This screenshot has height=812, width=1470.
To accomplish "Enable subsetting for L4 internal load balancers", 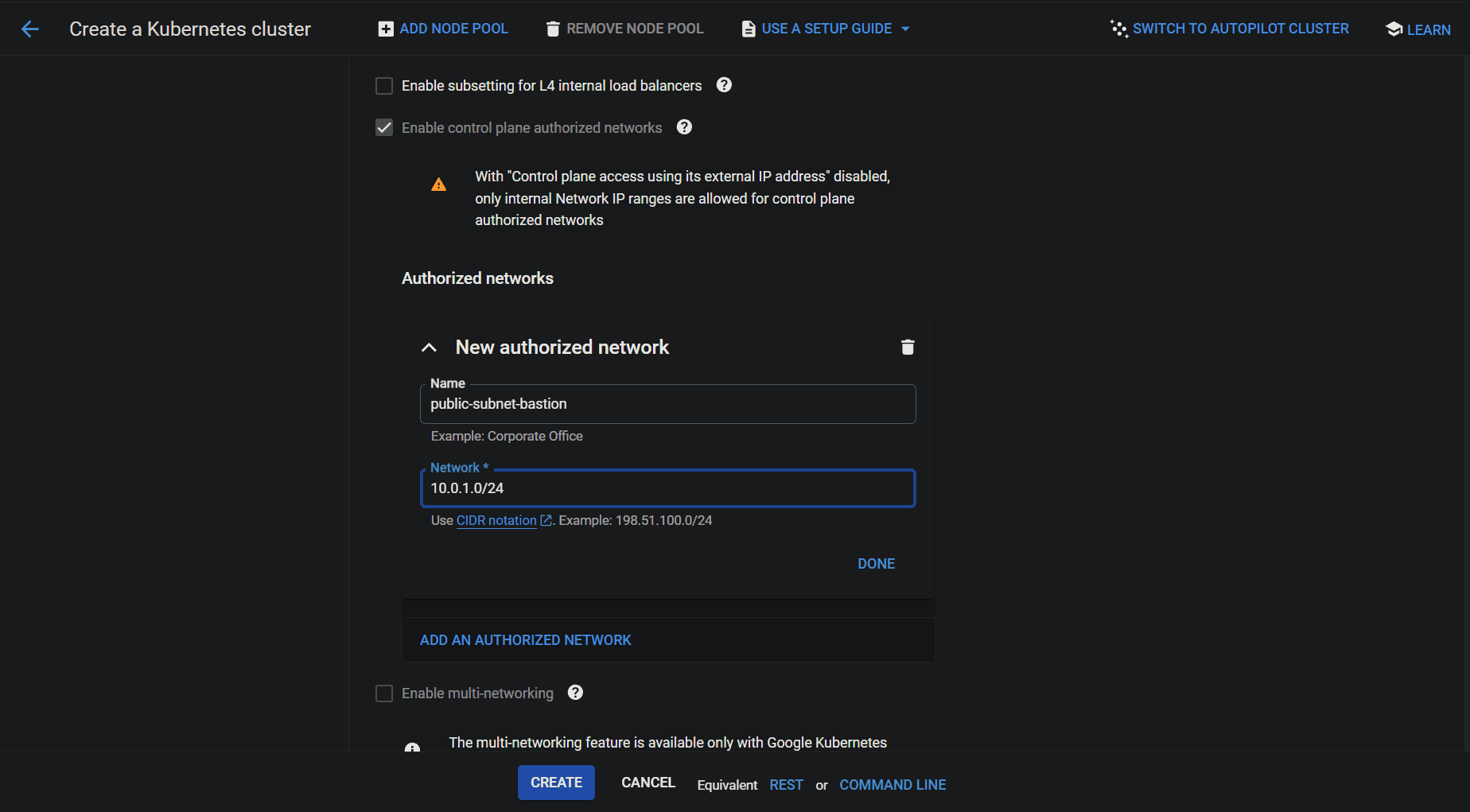I will (x=384, y=85).
